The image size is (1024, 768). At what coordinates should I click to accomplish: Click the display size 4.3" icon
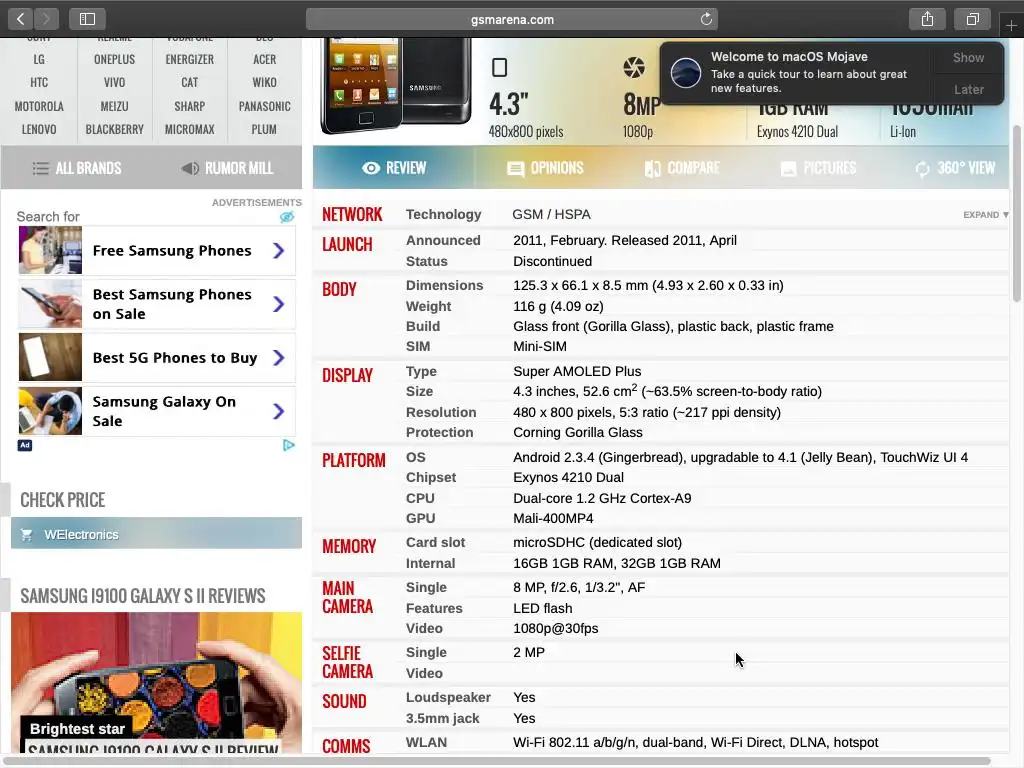[500, 67]
